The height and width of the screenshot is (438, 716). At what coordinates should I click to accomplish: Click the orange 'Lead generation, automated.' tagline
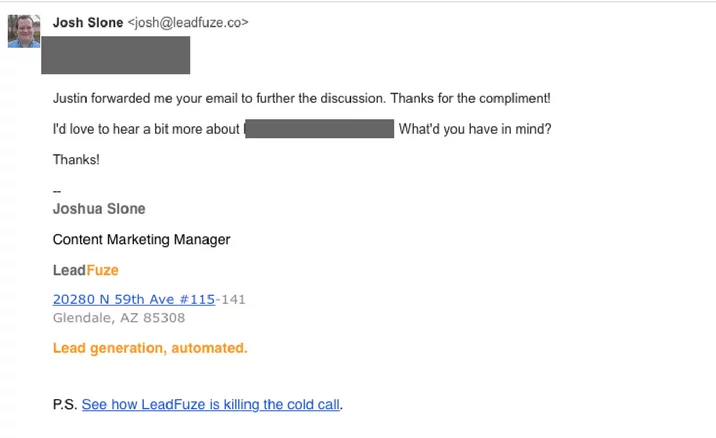[x=149, y=348]
